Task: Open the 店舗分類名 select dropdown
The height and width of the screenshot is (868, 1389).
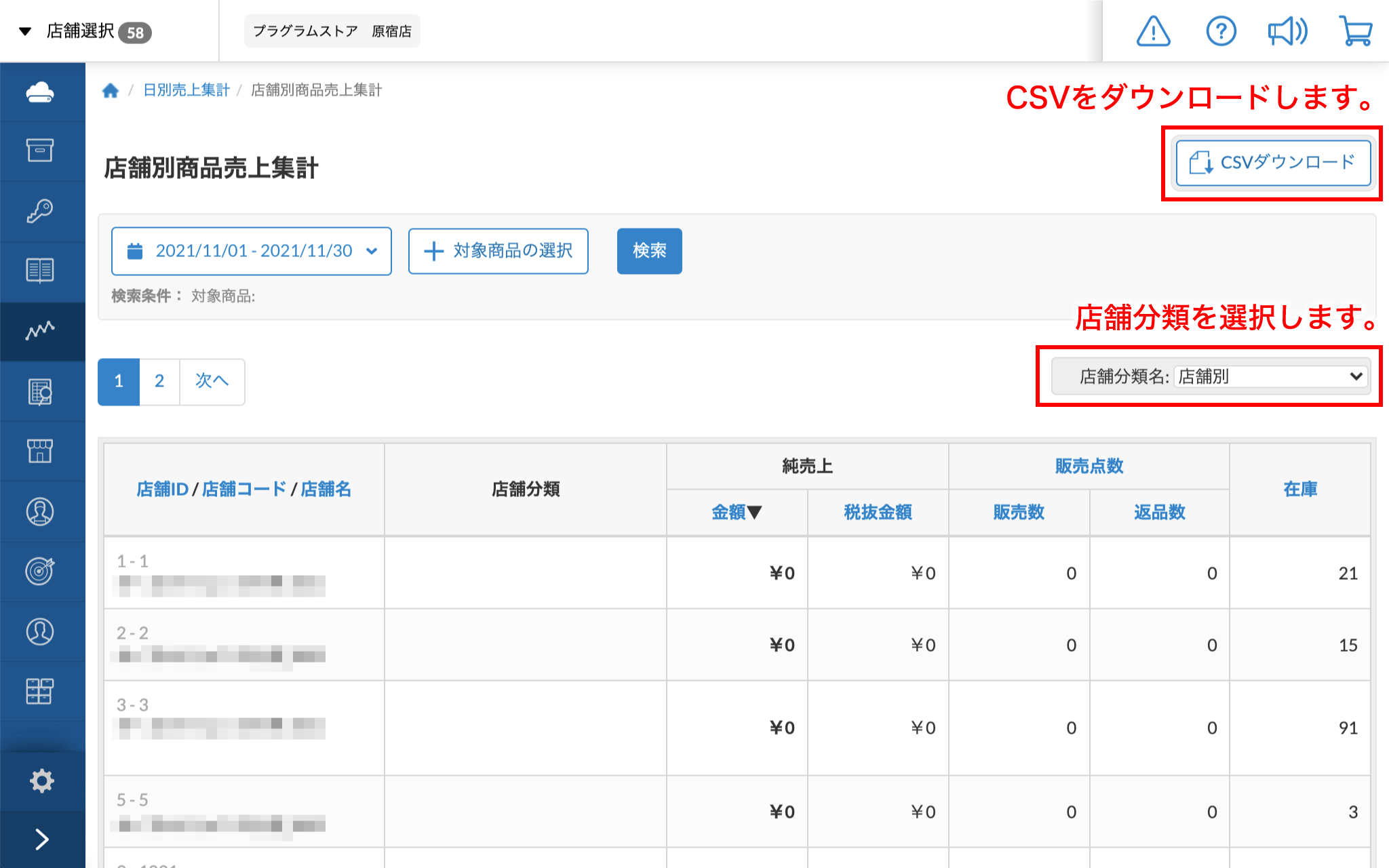Action: point(1270,376)
